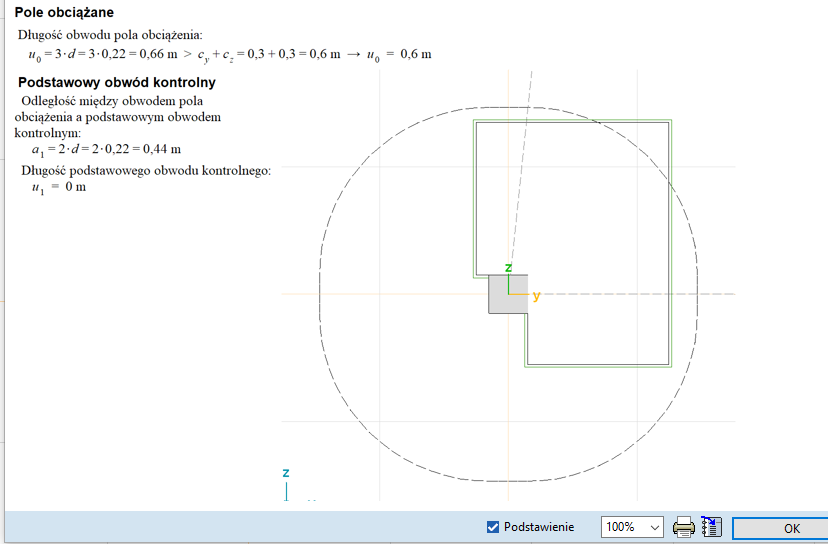Select the heading 'Podstawowy obwód kontrolny'

point(117,82)
